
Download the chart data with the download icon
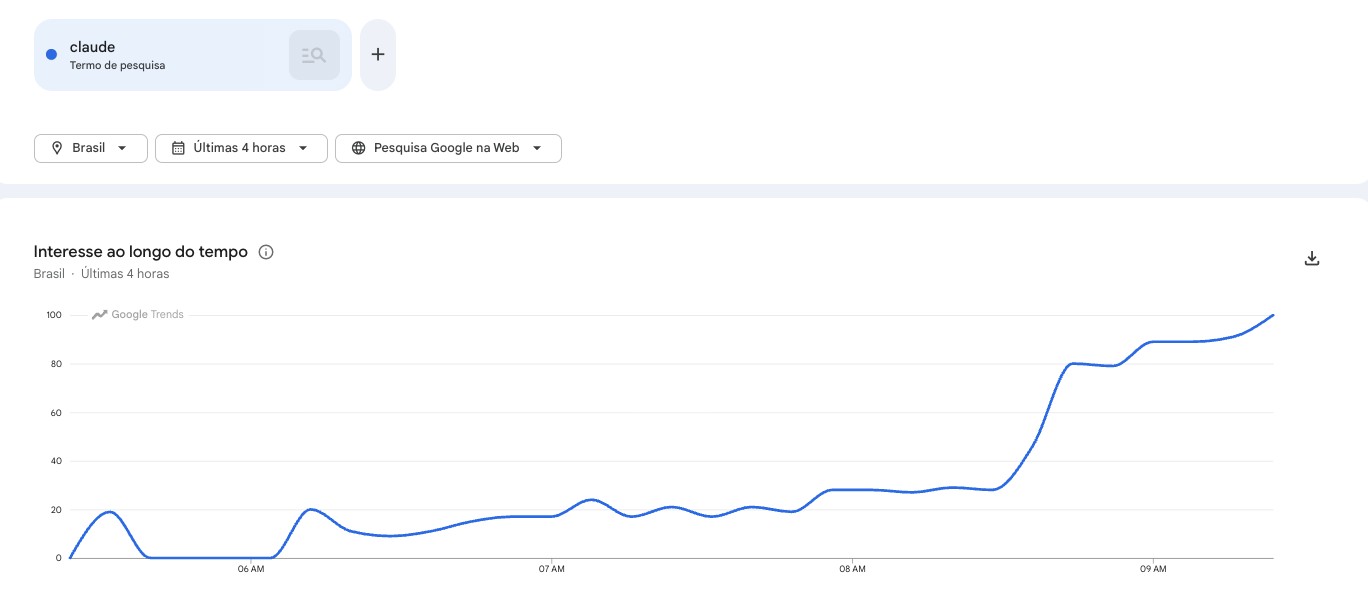pyautogui.click(x=1312, y=259)
